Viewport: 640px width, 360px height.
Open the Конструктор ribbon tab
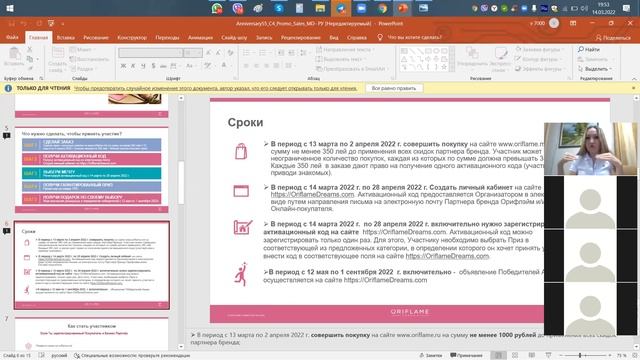point(132,38)
